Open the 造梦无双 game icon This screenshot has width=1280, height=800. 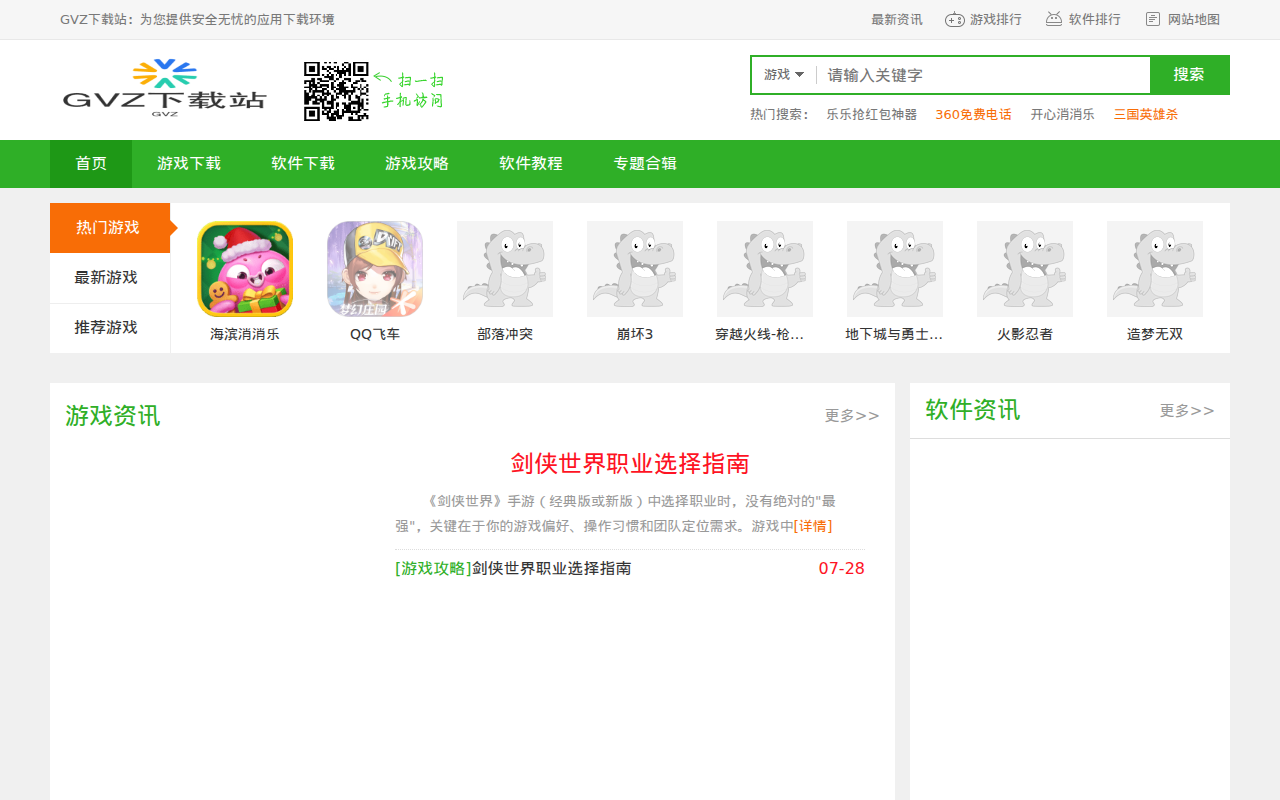pos(1155,269)
